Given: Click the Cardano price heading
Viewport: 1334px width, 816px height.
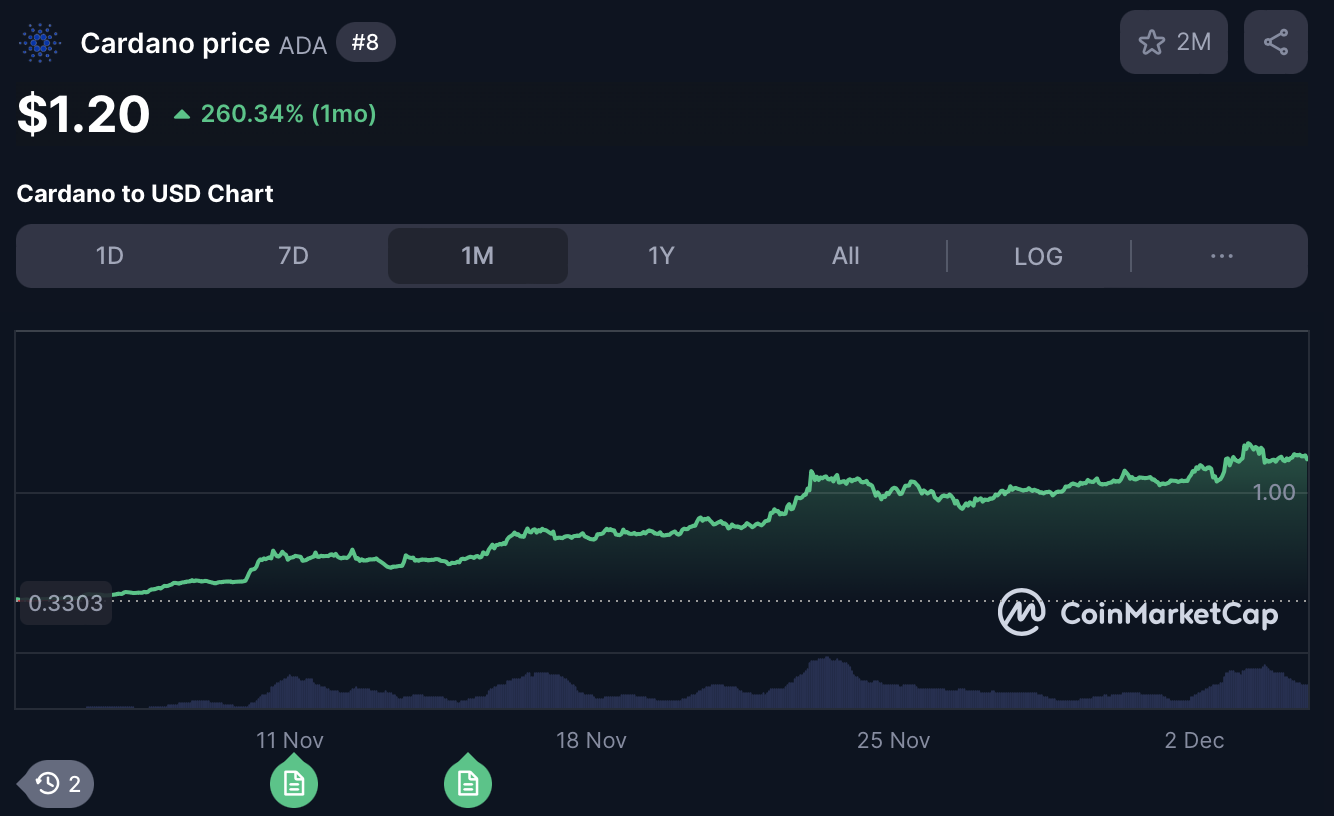Looking at the screenshot, I should click(175, 43).
